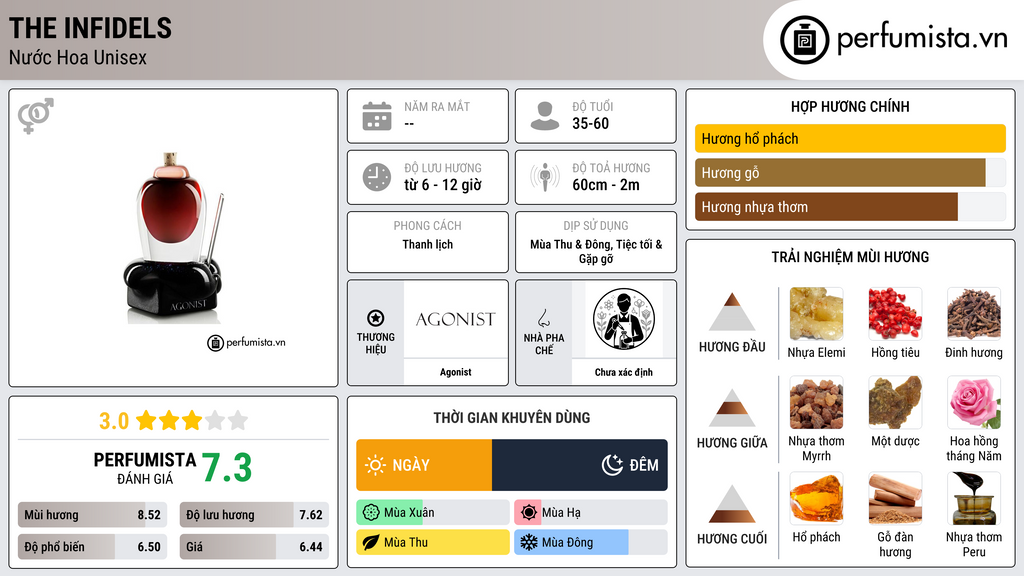Viewport: 1024px width, 576px height.
Task: Click the Hợp hương chính heading
Action: point(850,106)
